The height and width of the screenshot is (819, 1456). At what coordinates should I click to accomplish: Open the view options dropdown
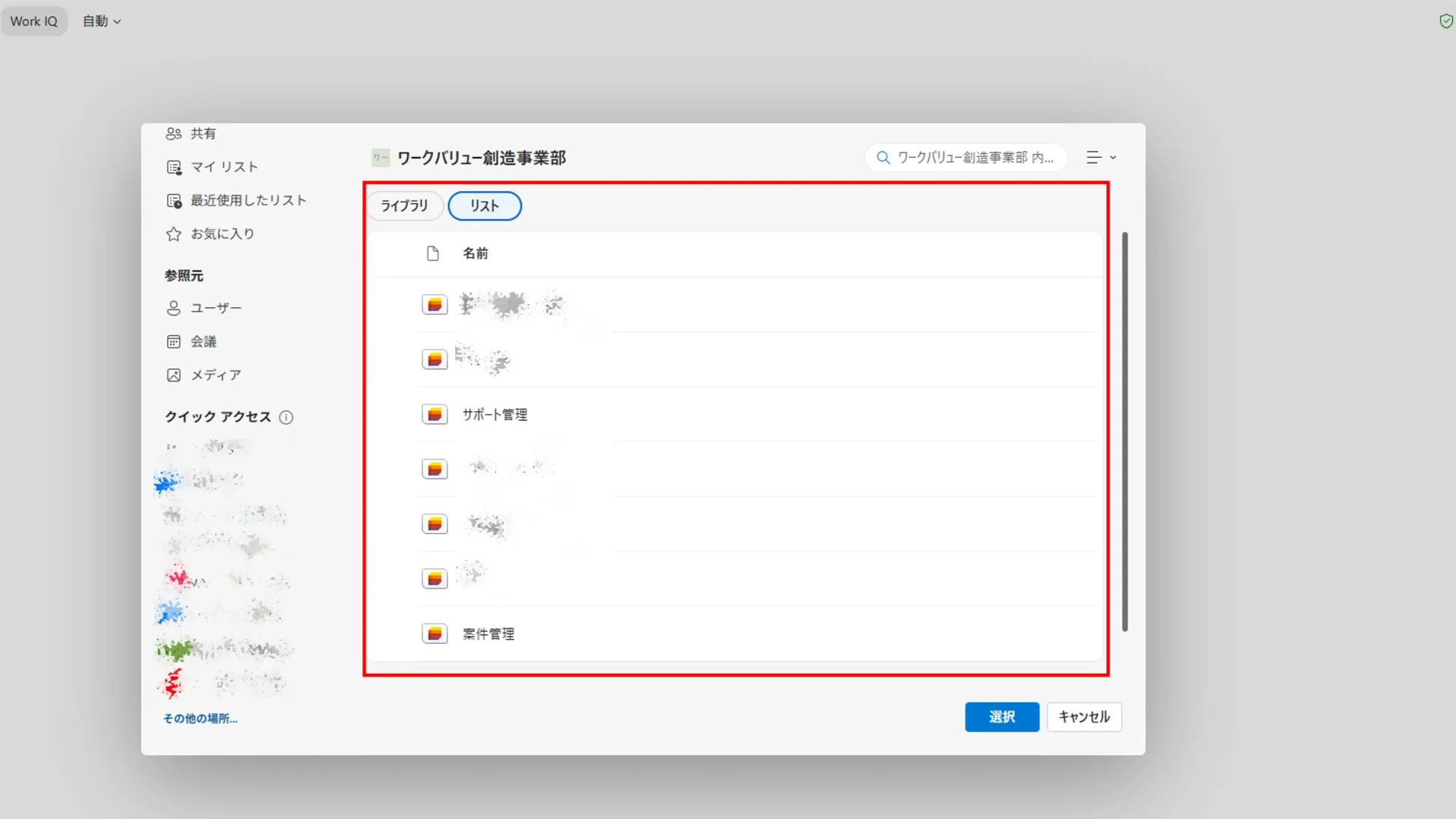[1101, 158]
